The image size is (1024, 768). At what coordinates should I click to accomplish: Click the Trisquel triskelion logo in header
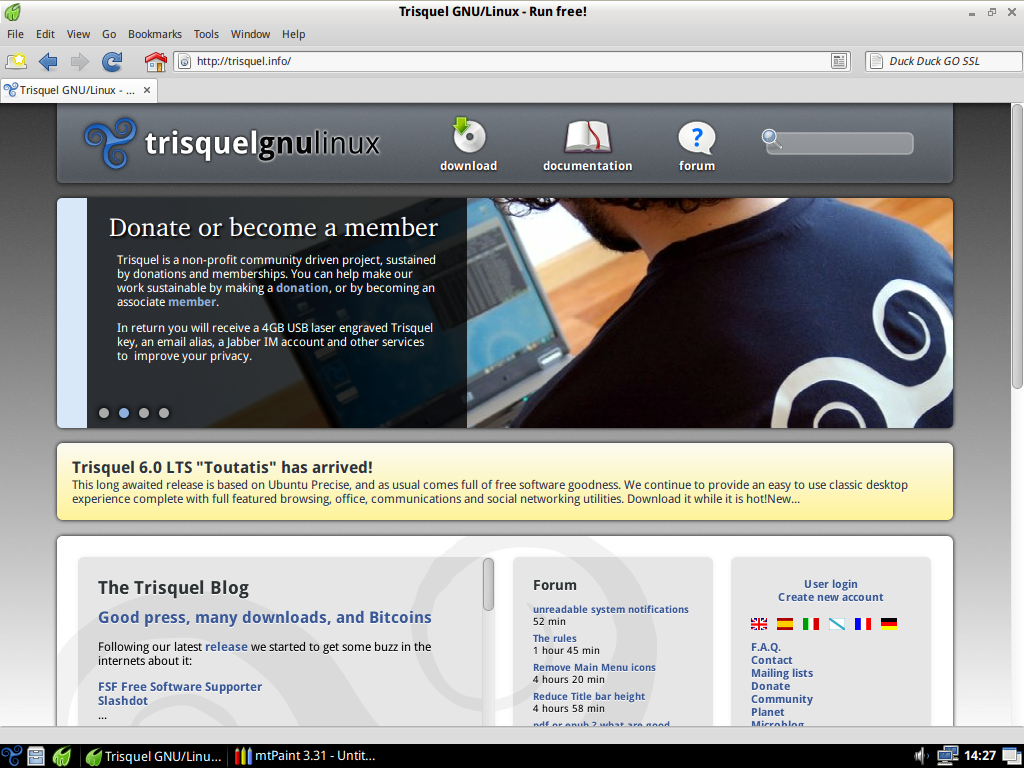click(110, 143)
